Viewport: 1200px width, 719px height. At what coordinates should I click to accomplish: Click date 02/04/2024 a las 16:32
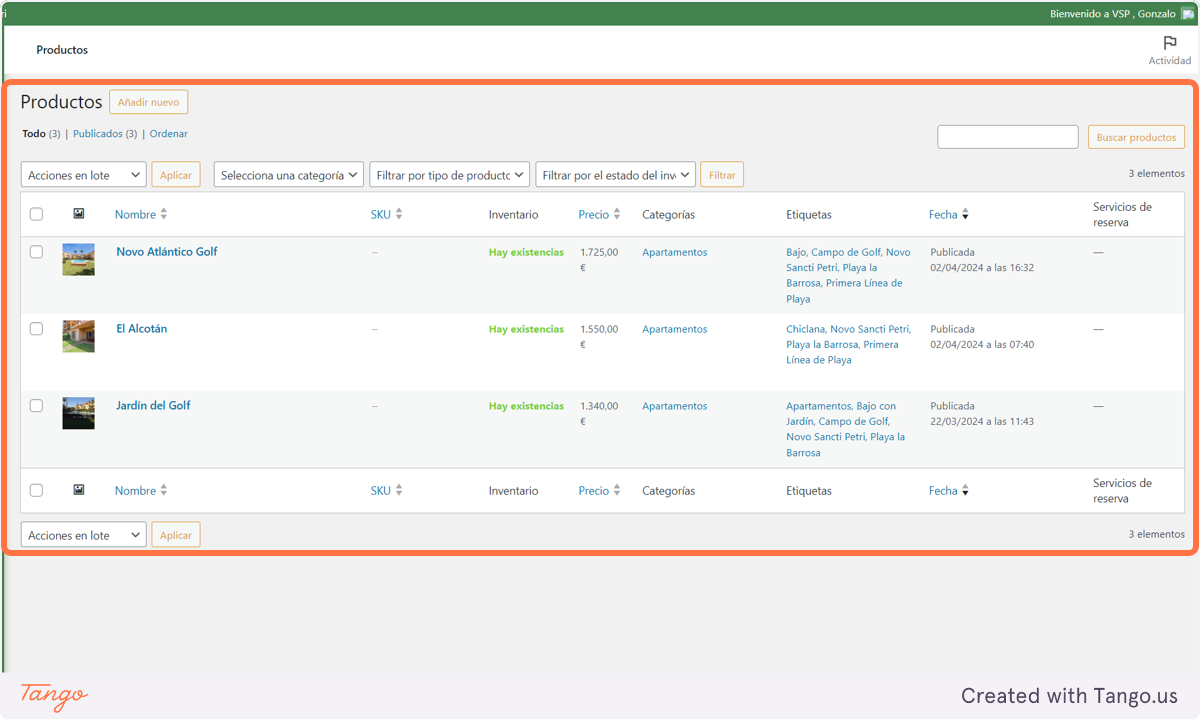click(982, 268)
